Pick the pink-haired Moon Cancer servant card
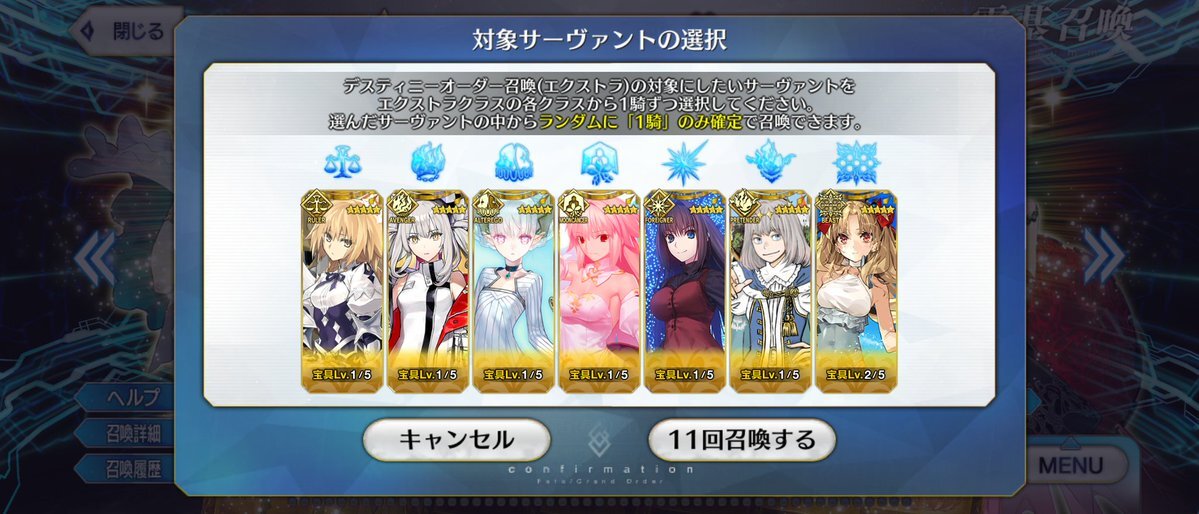1199x514 pixels. point(599,291)
